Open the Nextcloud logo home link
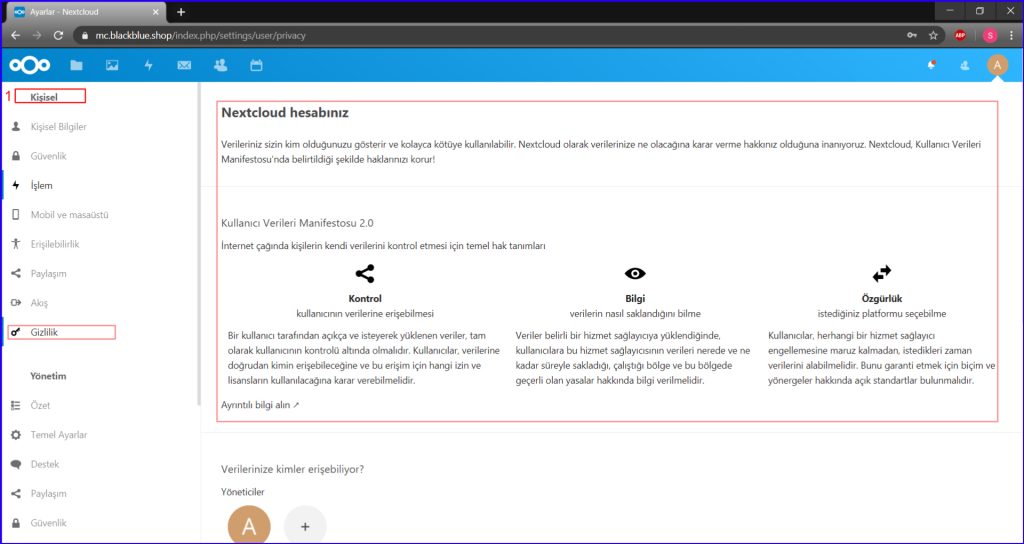1024x544 pixels. (30, 65)
